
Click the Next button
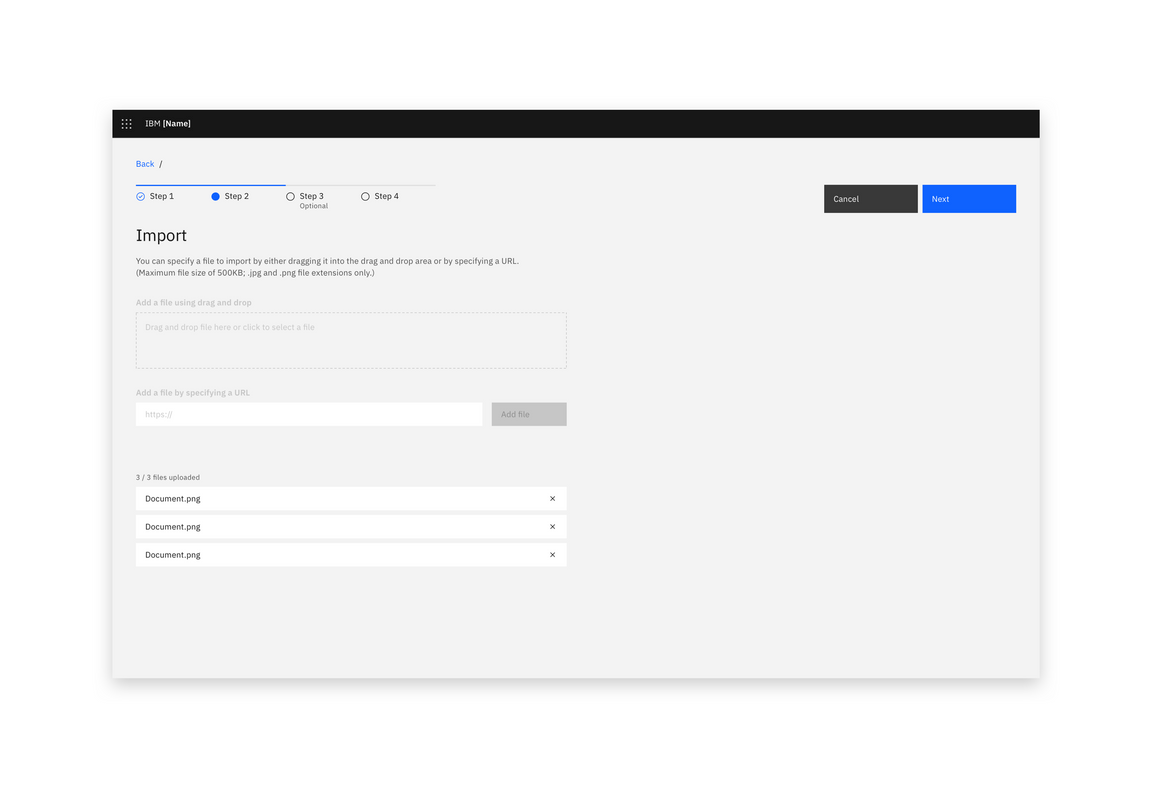(968, 198)
